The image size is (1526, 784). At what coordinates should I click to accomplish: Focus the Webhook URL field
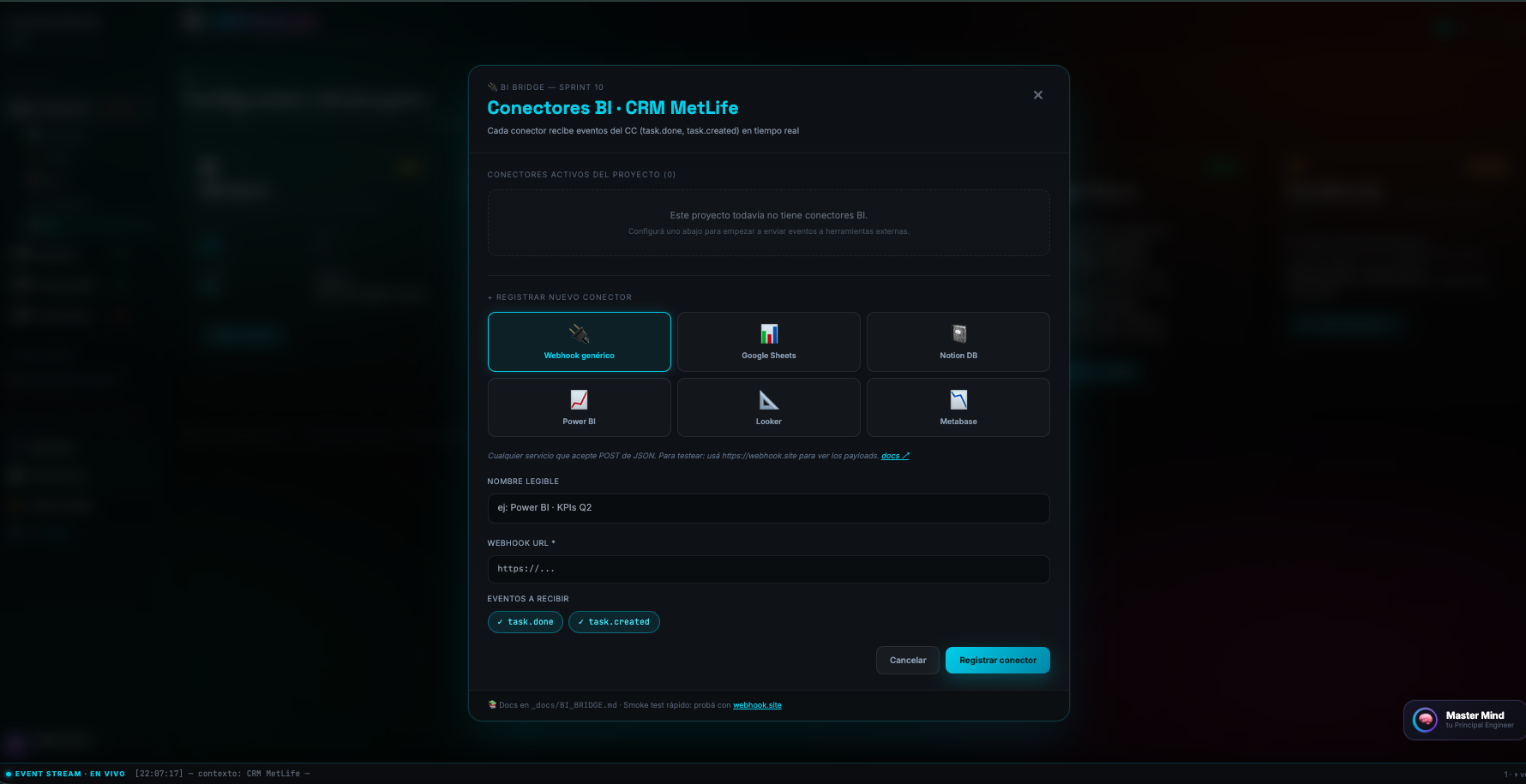(x=768, y=569)
